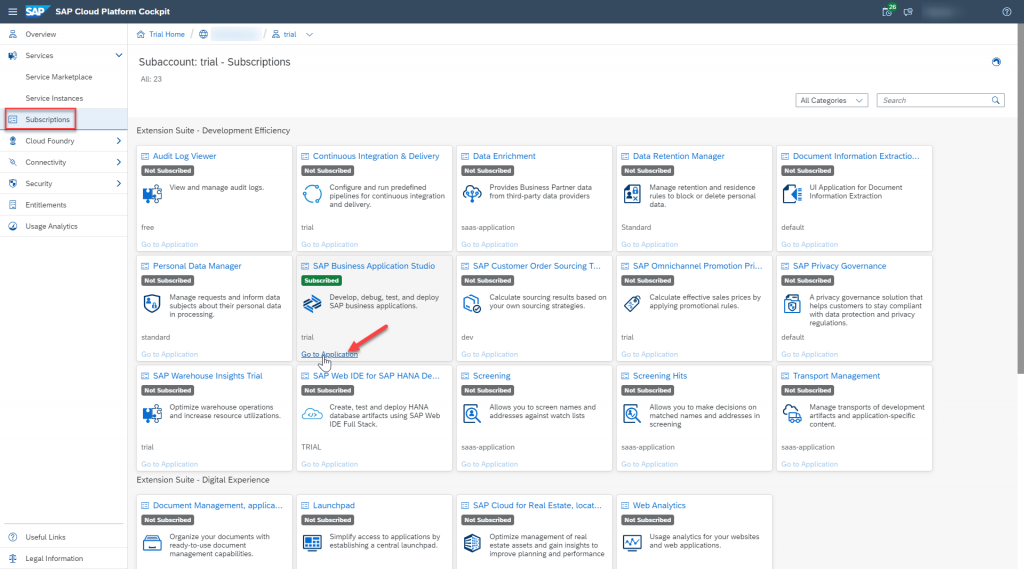Open the Transport Management tile title
This screenshot has width=1024, height=569.
(x=836, y=376)
